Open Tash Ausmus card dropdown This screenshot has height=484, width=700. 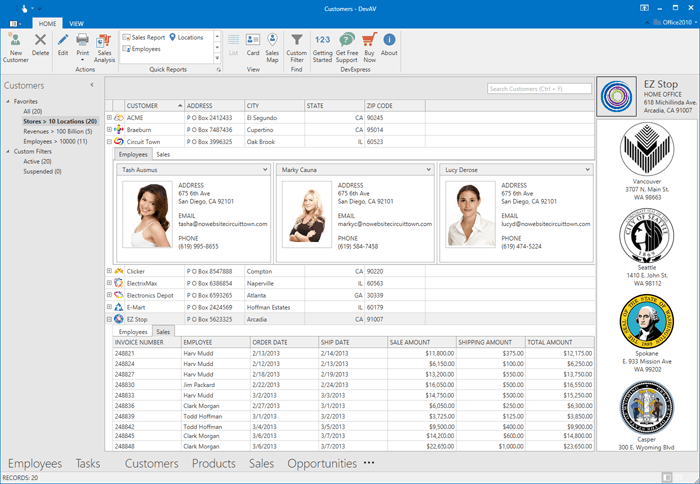point(264,170)
